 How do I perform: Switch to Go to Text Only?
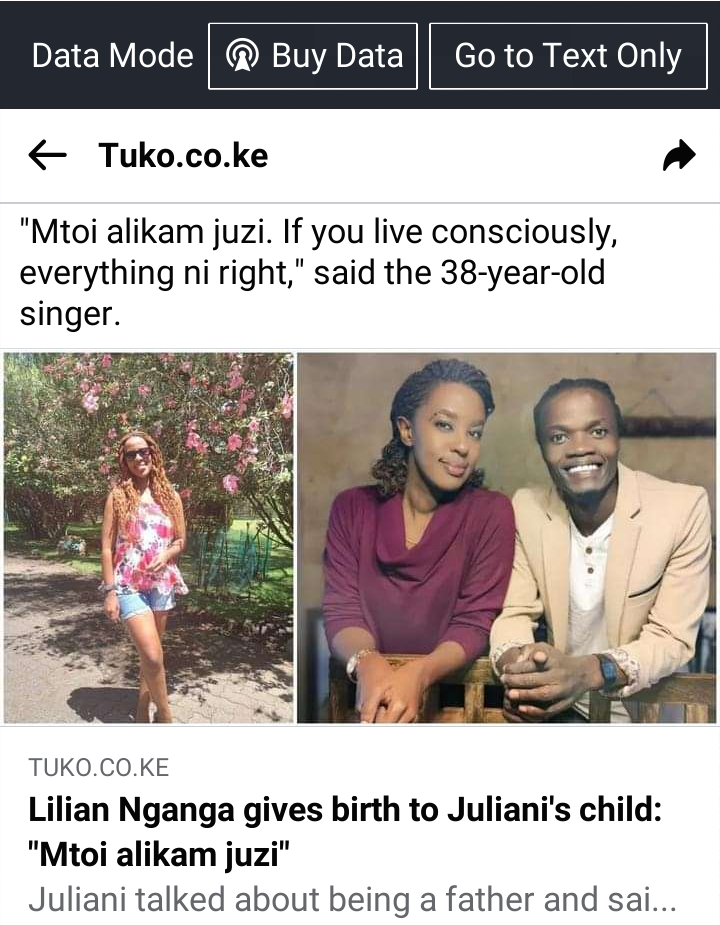click(568, 56)
